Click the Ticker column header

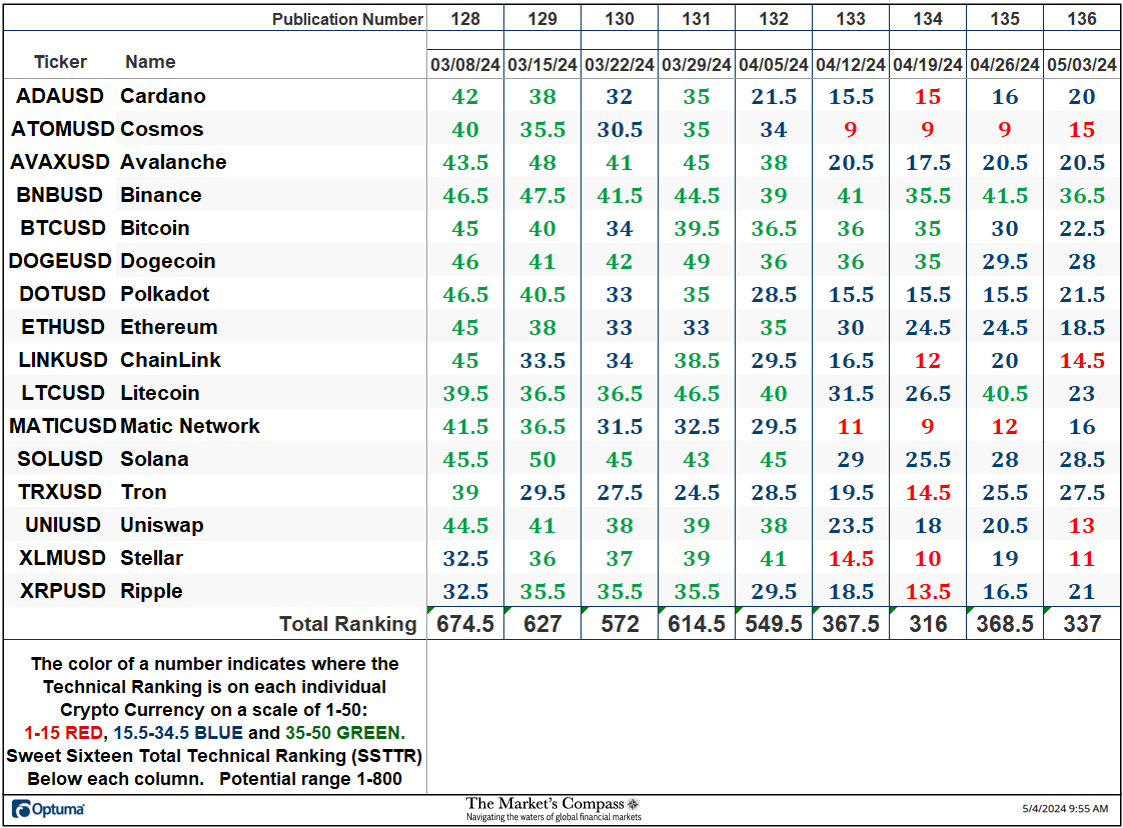[60, 62]
